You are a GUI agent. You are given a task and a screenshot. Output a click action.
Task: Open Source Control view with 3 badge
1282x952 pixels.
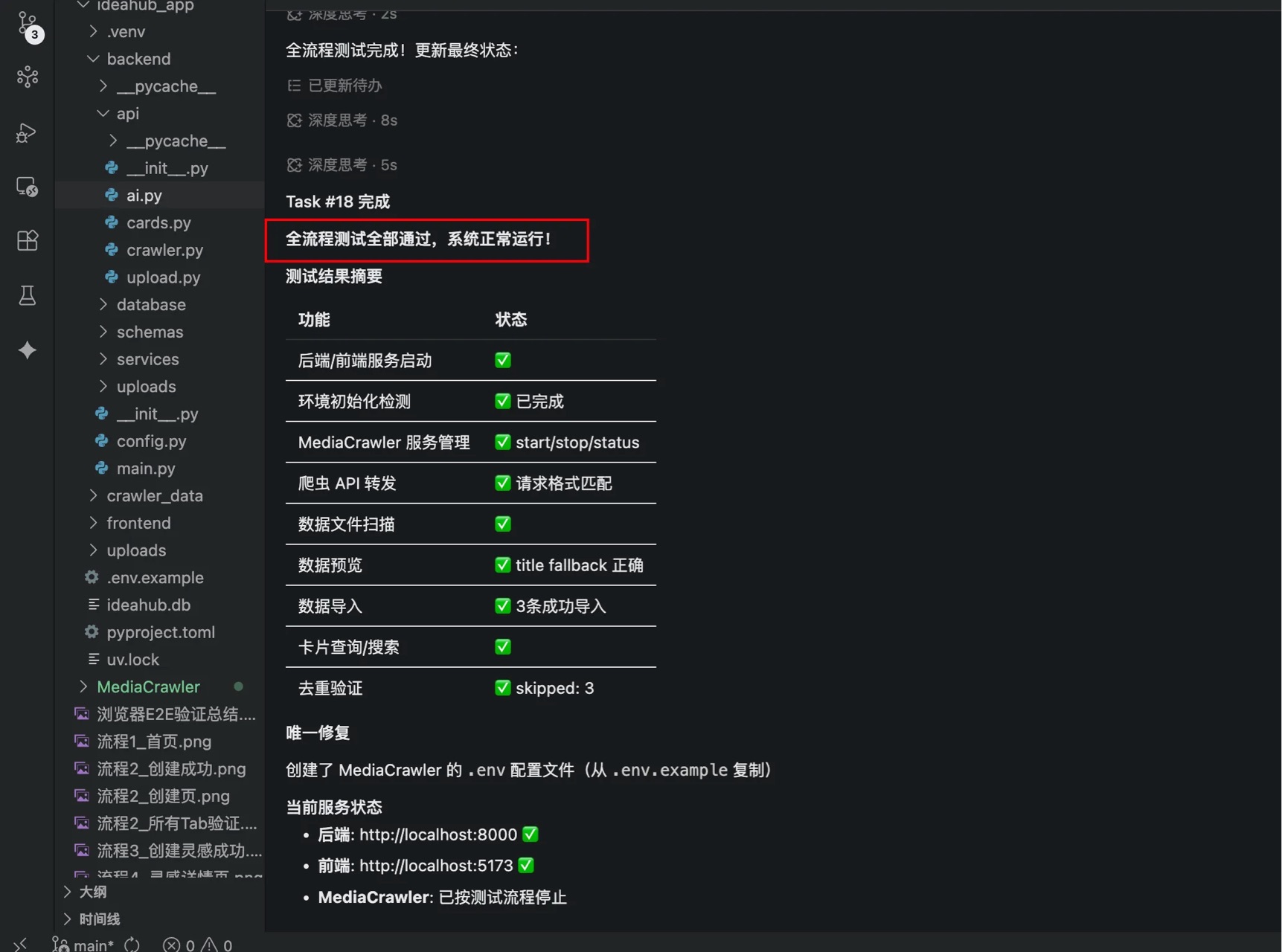click(x=28, y=25)
